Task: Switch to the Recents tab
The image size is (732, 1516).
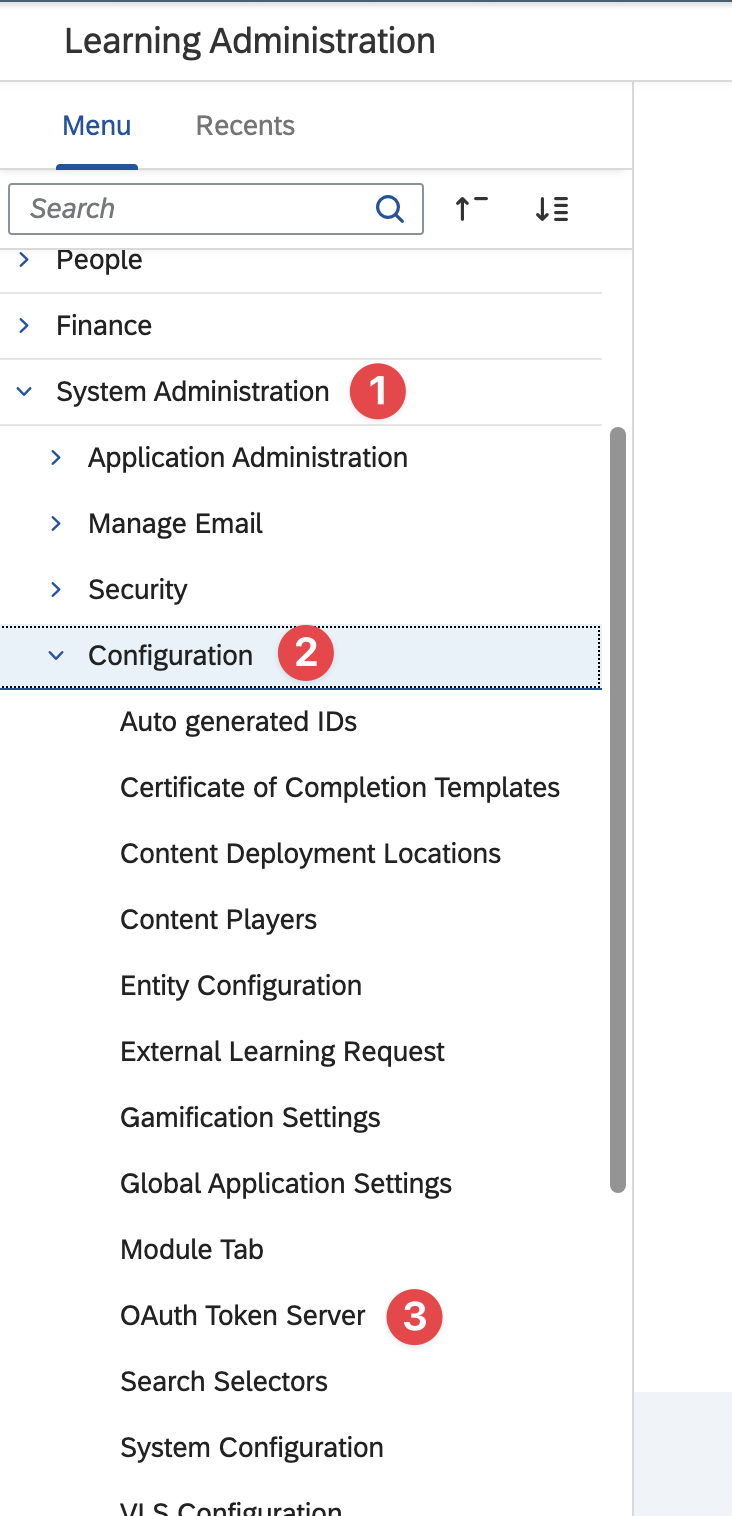Action: click(245, 126)
